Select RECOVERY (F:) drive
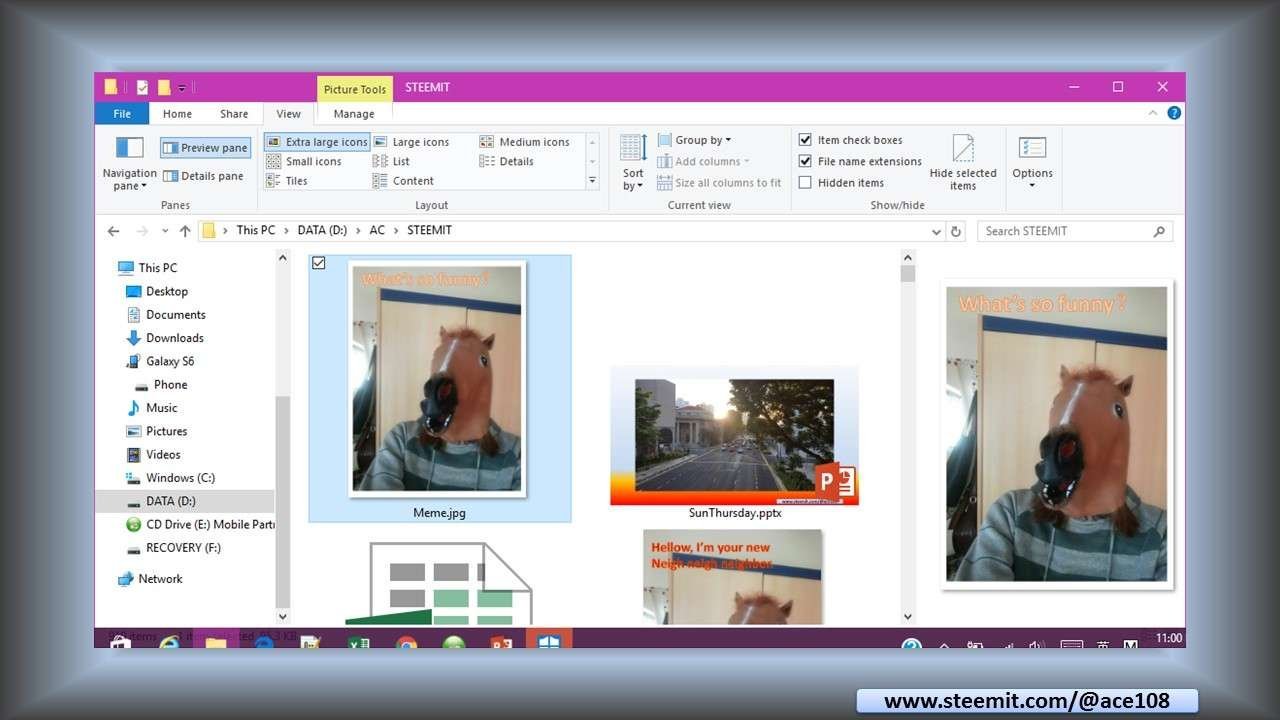1280x720 pixels. 173,548
